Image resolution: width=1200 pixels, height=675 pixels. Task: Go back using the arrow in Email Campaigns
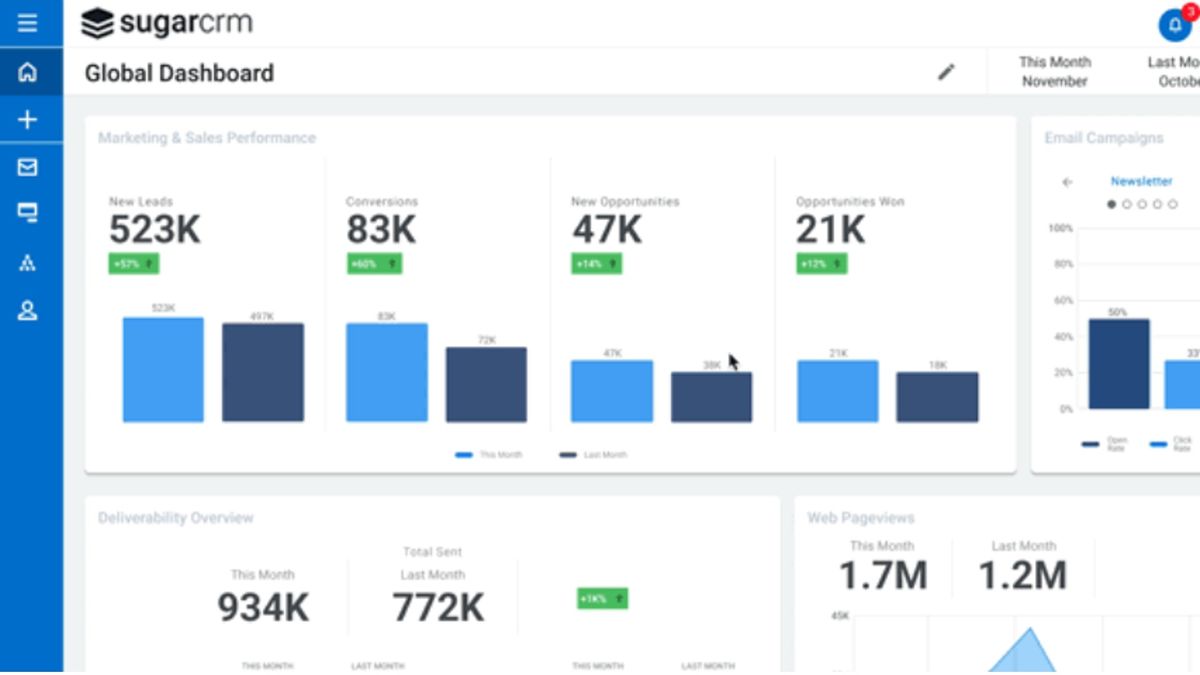(x=1068, y=182)
